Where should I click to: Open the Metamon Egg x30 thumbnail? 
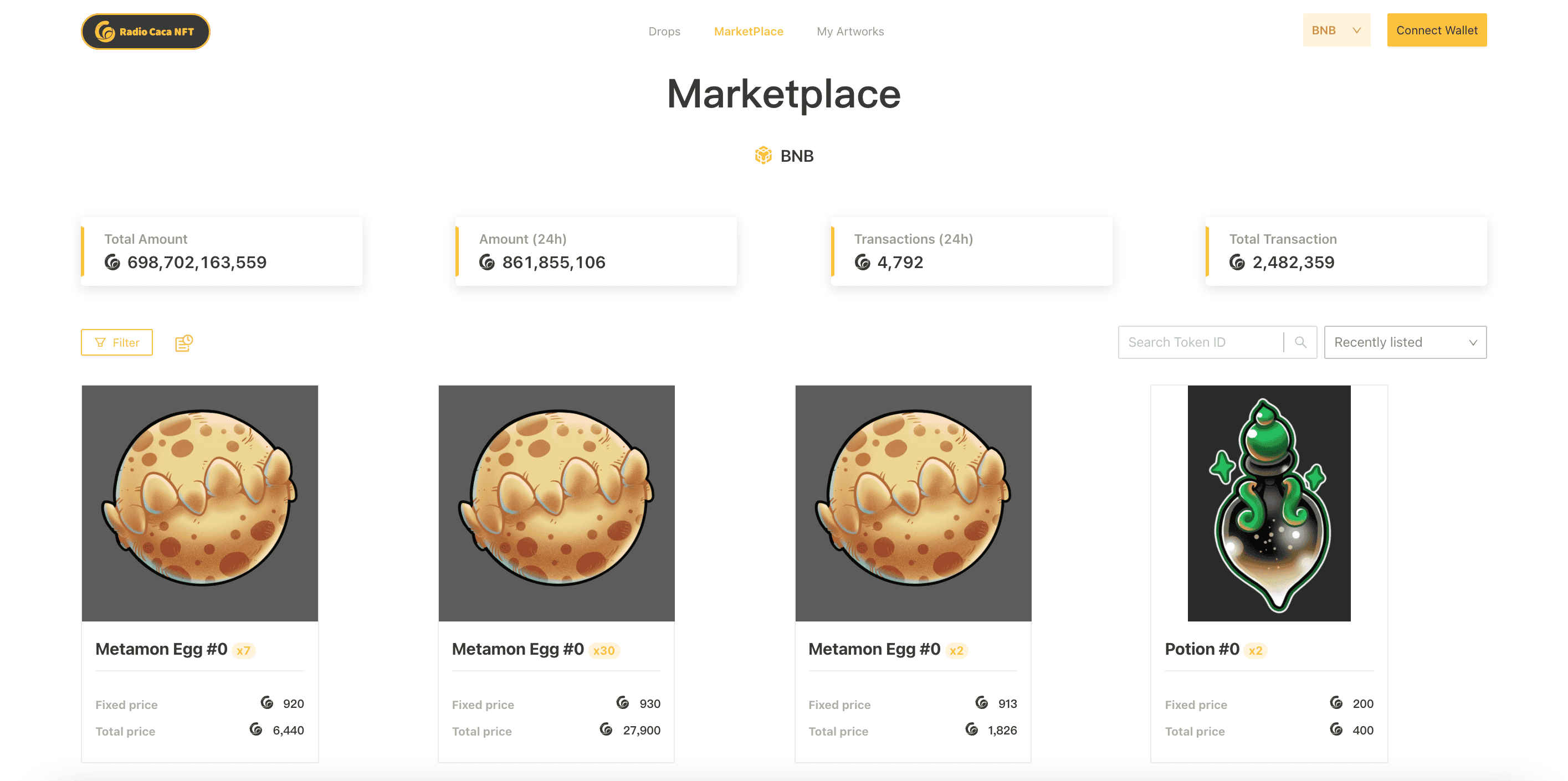556,503
